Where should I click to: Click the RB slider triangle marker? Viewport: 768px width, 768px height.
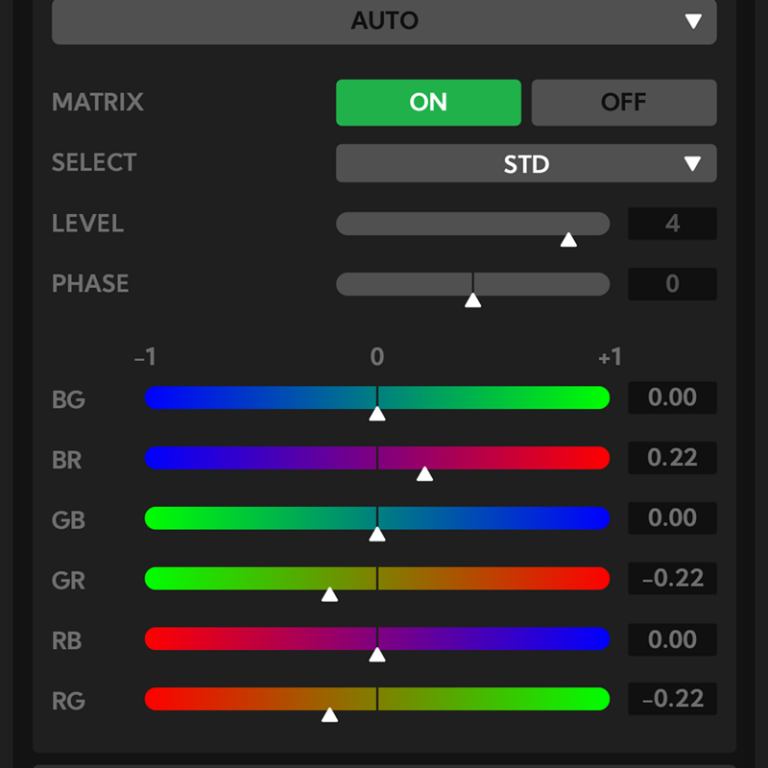[x=377, y=654]
